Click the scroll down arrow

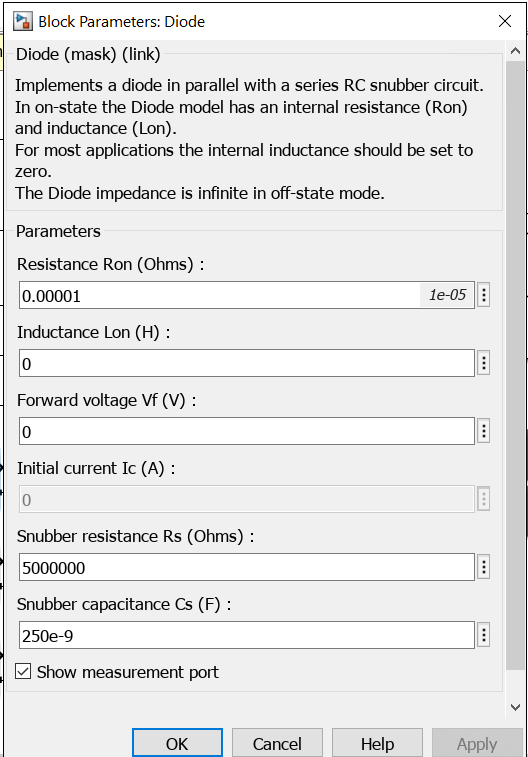pyautogui.click(x=515, y=707)
